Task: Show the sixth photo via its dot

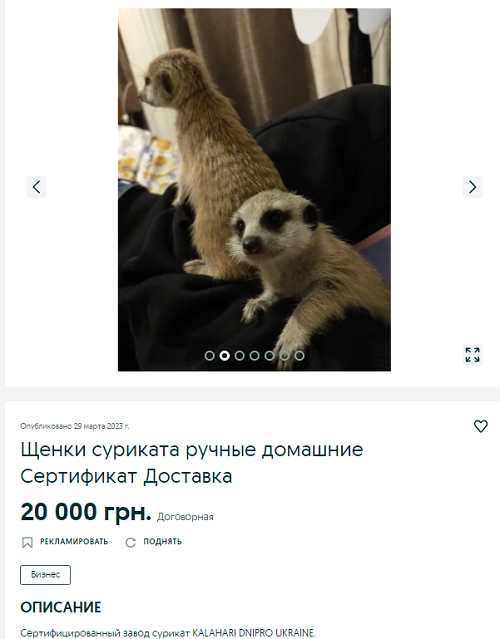Action: (284, 356)
